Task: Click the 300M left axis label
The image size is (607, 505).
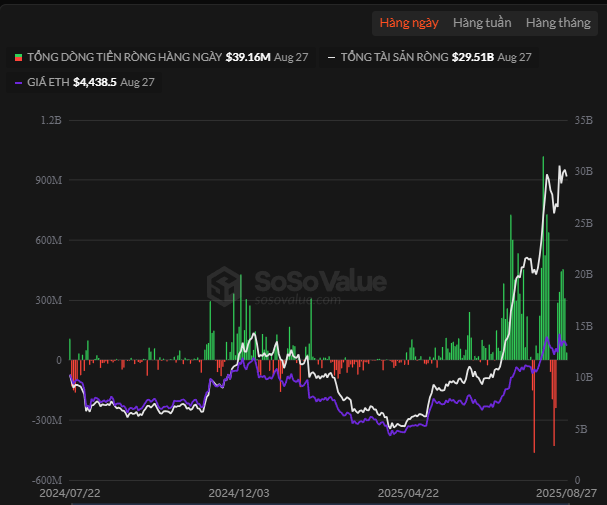Action: click(49, 300)
